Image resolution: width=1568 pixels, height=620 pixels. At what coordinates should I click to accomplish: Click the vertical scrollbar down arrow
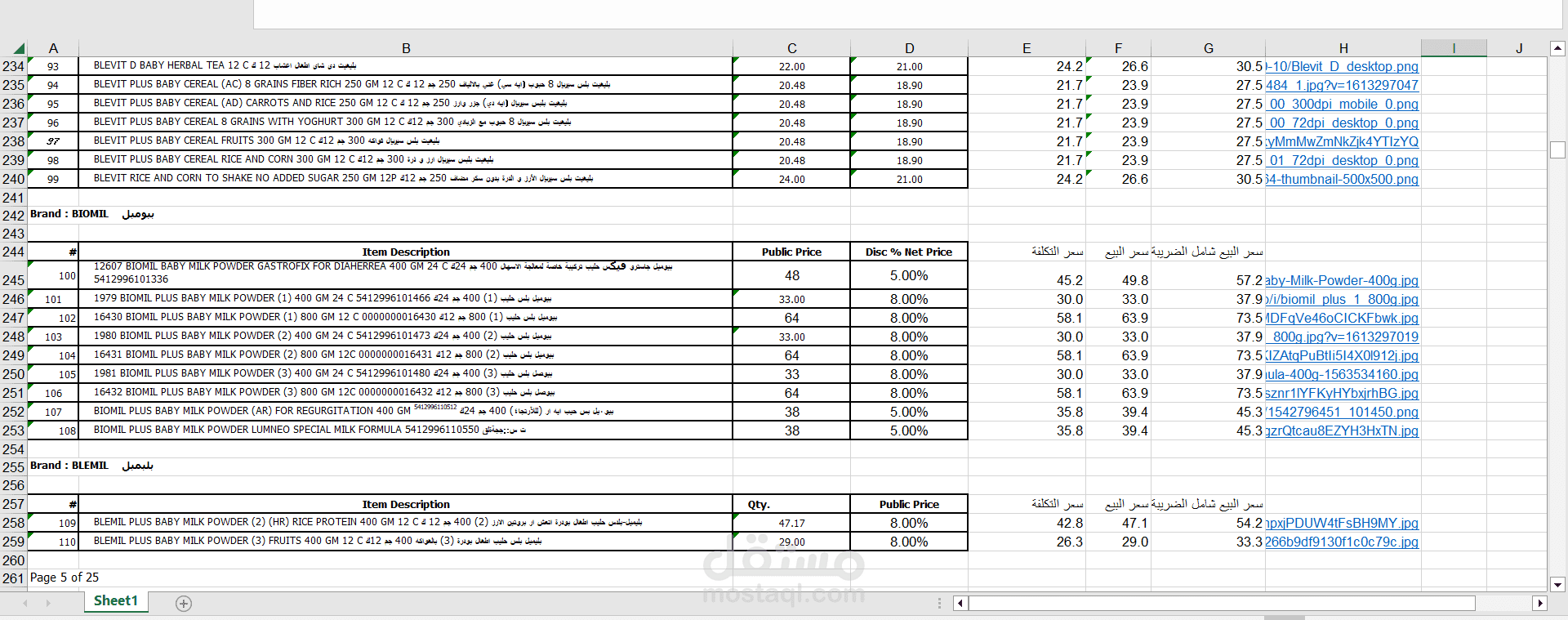coord(1557,584)
